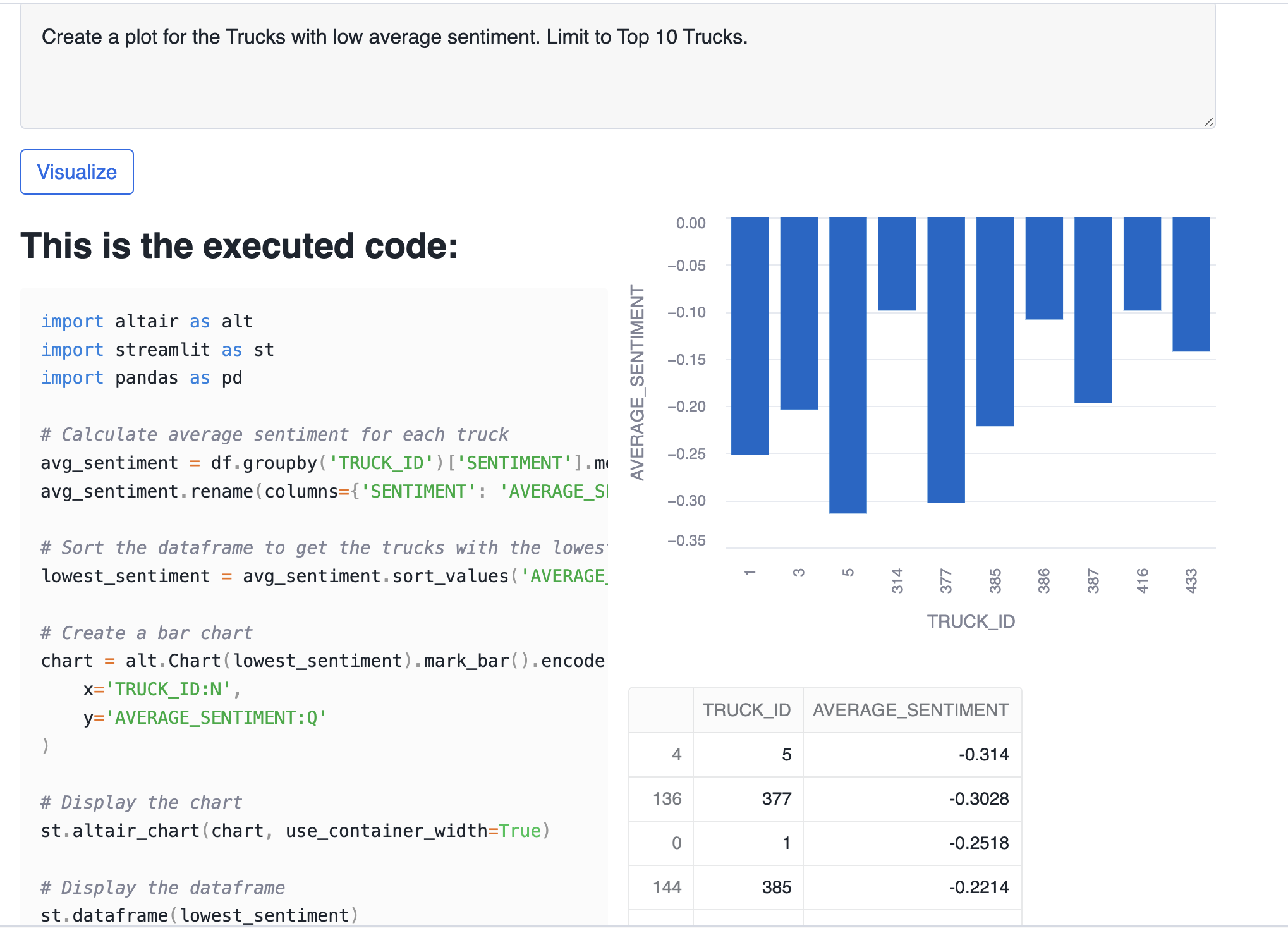
Task: Select row index cell 144
Action: (661, 888)
